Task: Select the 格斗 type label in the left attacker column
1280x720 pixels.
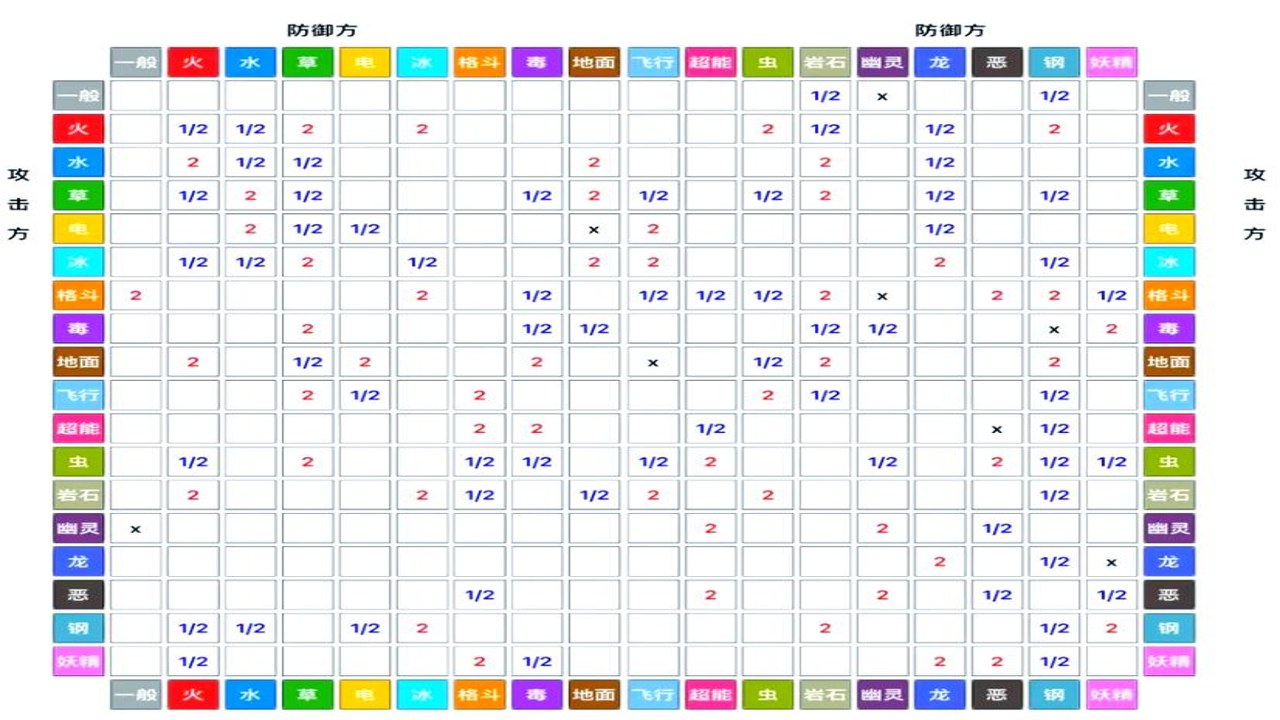Action: [78, 295]
